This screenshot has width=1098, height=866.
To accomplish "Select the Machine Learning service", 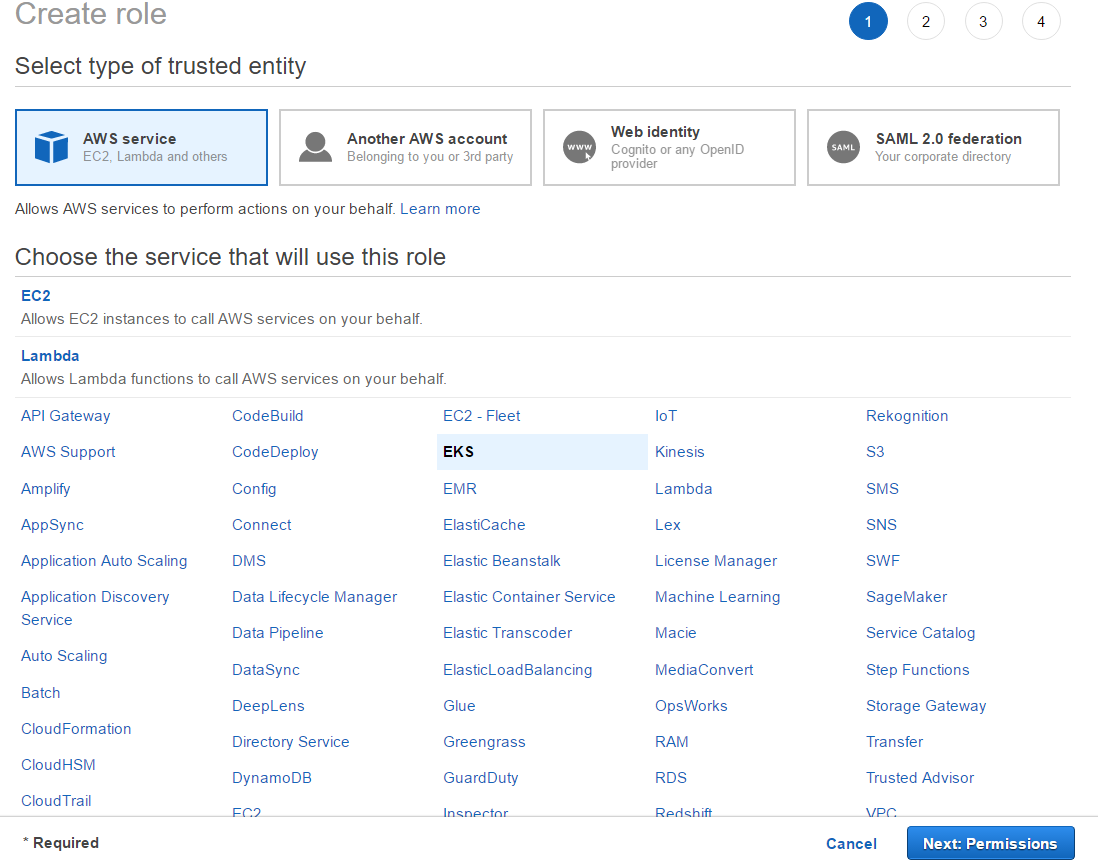I will pyautogui.click(x=717, y=597).
